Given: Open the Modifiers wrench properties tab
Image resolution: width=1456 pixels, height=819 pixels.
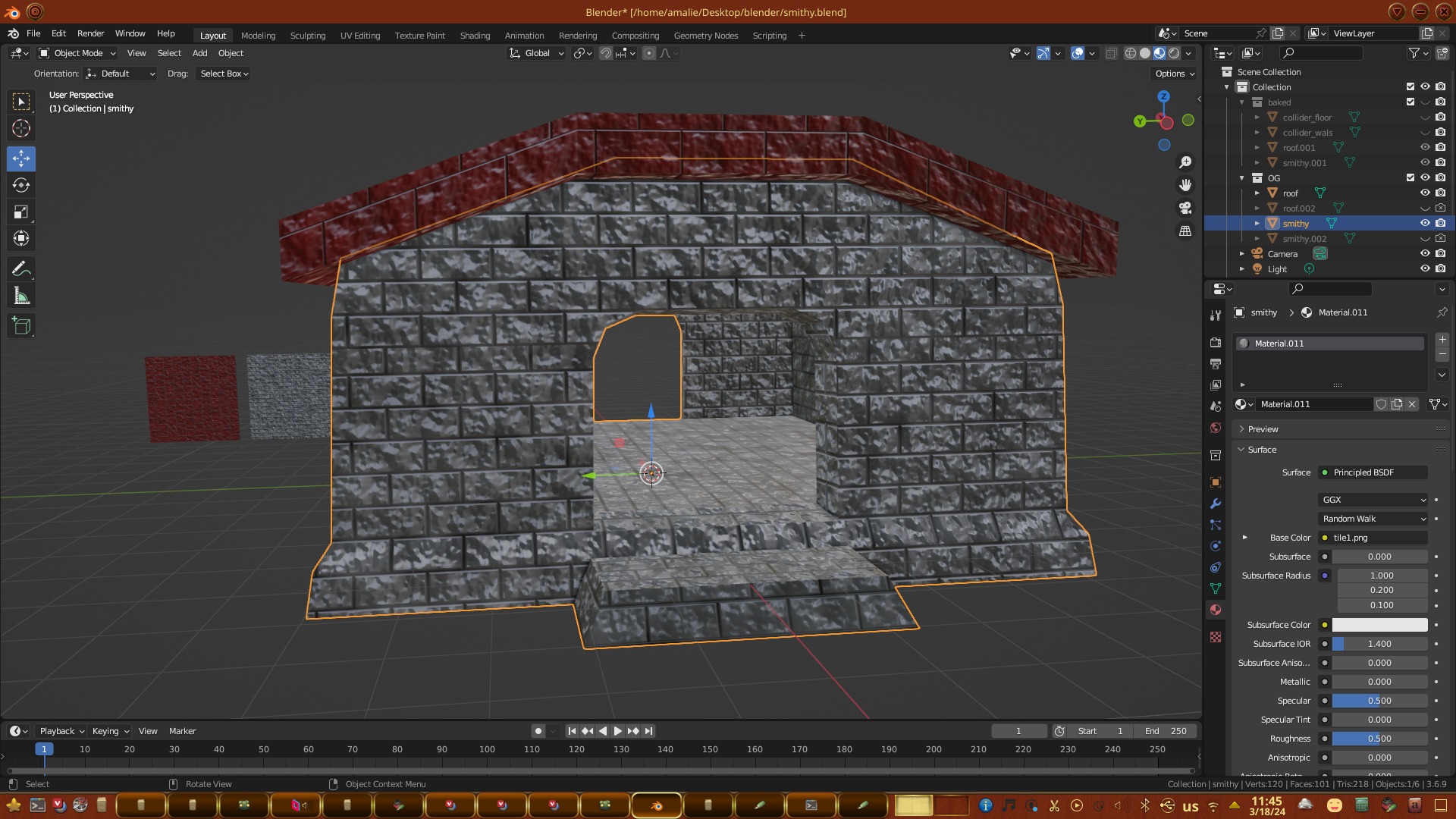Looking at the screenshot, I should [1216, 504].
